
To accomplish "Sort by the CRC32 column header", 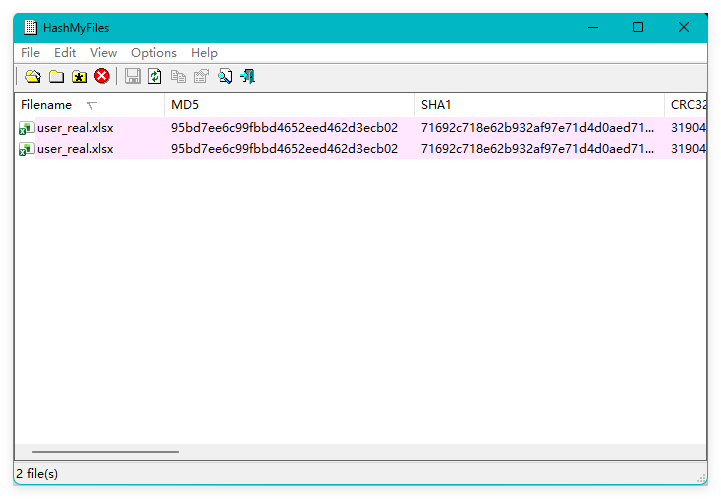I will 686,105.
